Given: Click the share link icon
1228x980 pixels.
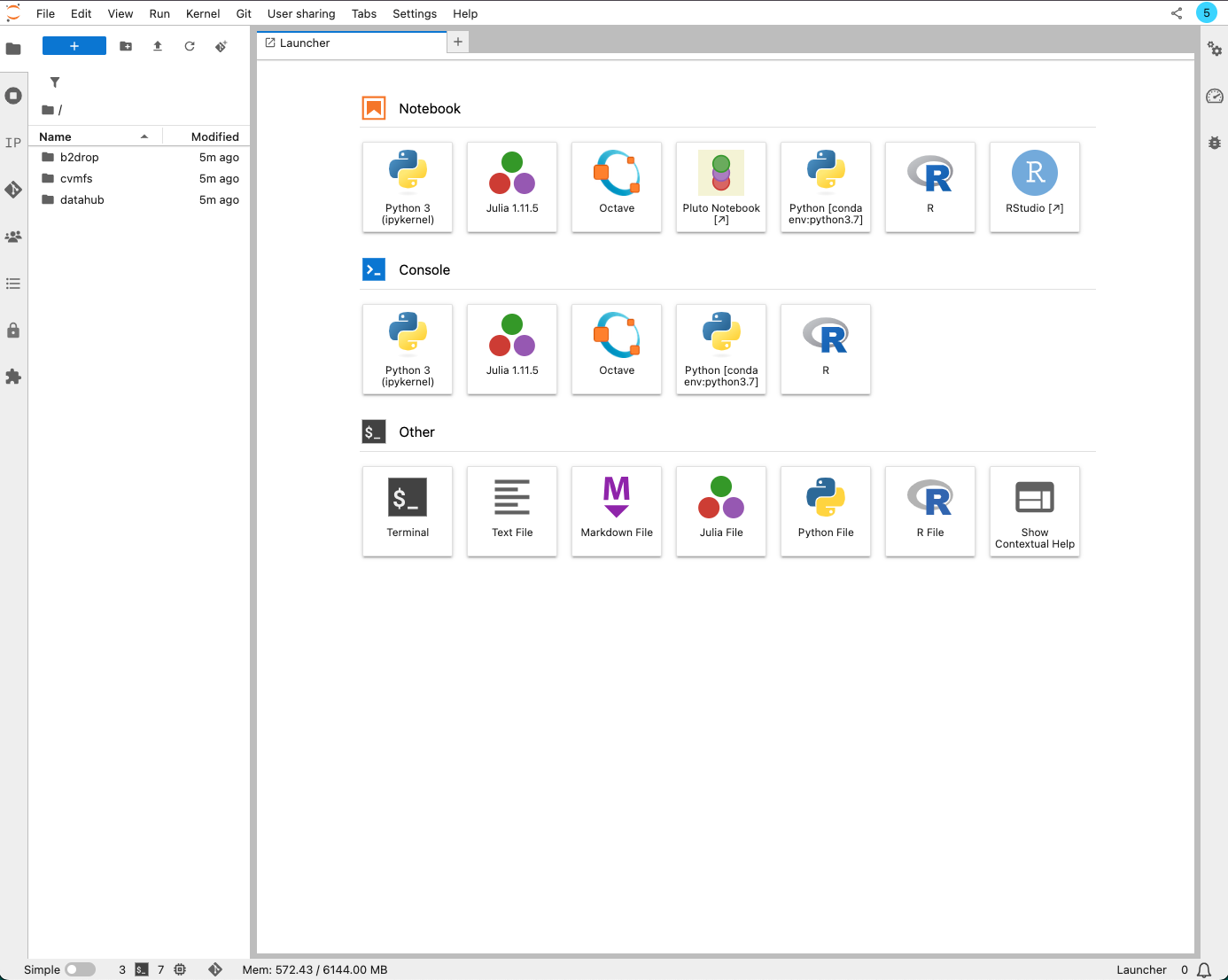Looking at the screenshot, I should 1177,13.
